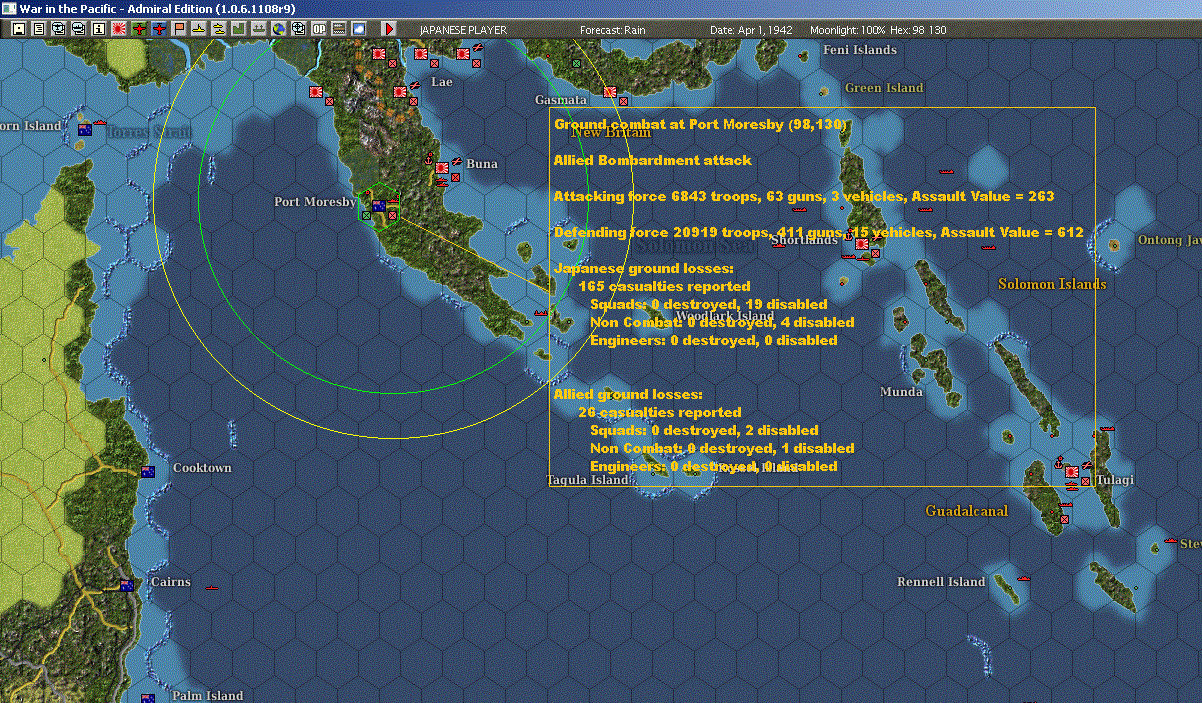Click the green crossed box above Gasmata

(x=576, y=63)
